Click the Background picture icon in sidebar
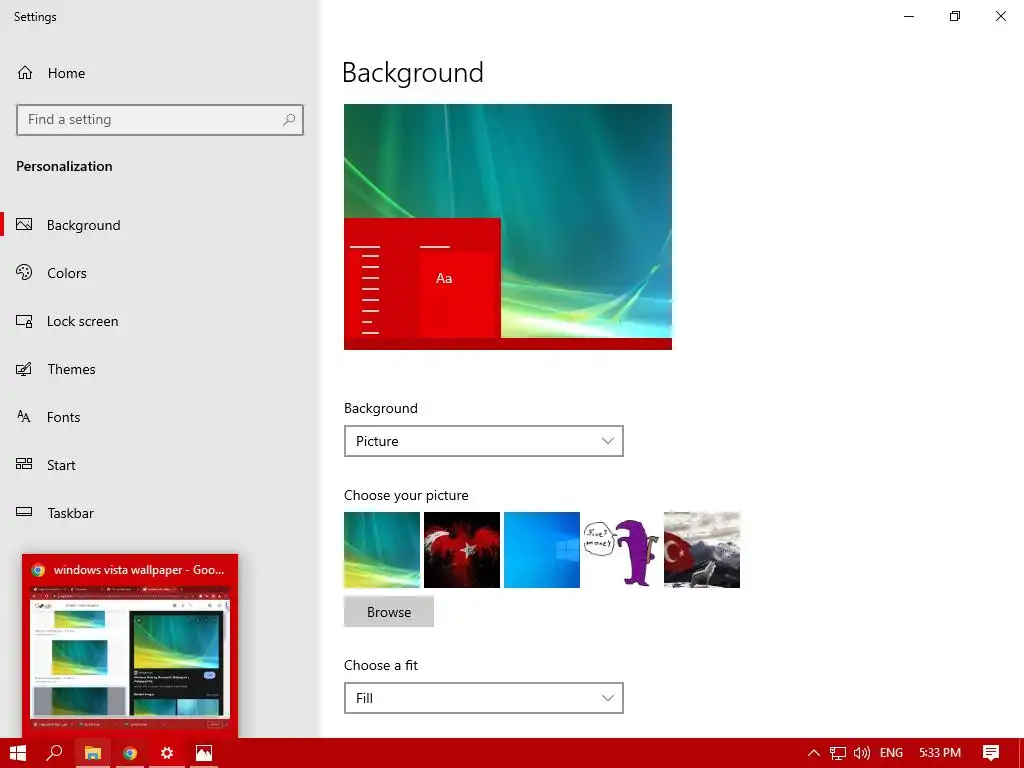Viewport: 1024px width, 768px height. (x=24, y=225)
